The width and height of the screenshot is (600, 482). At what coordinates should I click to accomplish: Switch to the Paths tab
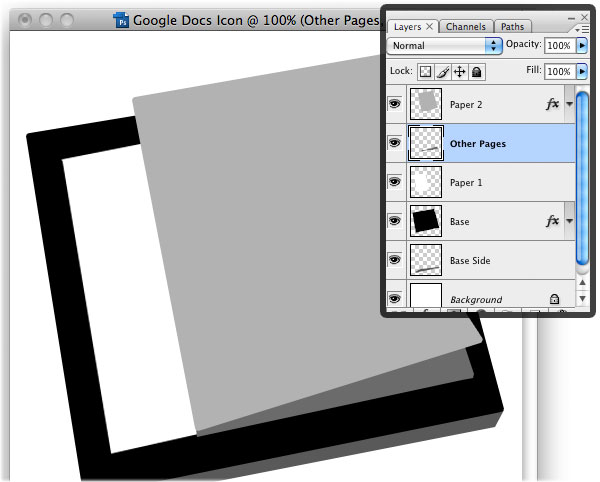[x=512, y=27]
